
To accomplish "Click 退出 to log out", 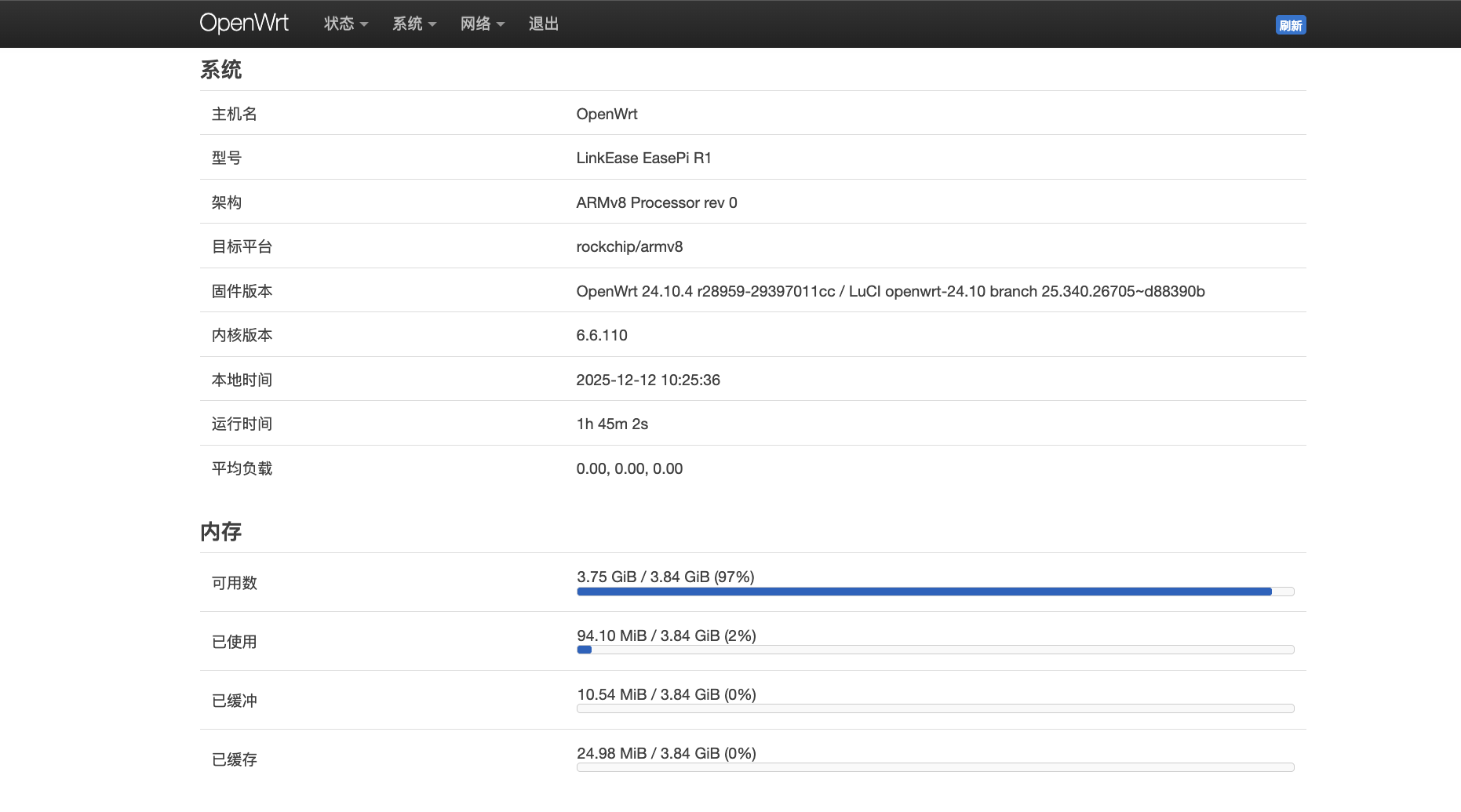I will pyautogui.click(x=544, y=24).
